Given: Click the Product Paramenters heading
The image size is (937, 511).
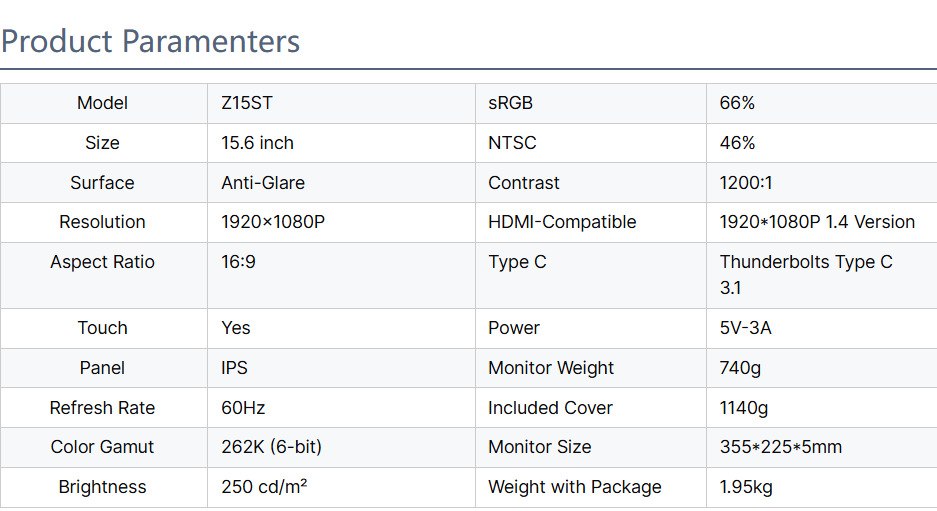Looking at the screenshot, I should point(151,42).
